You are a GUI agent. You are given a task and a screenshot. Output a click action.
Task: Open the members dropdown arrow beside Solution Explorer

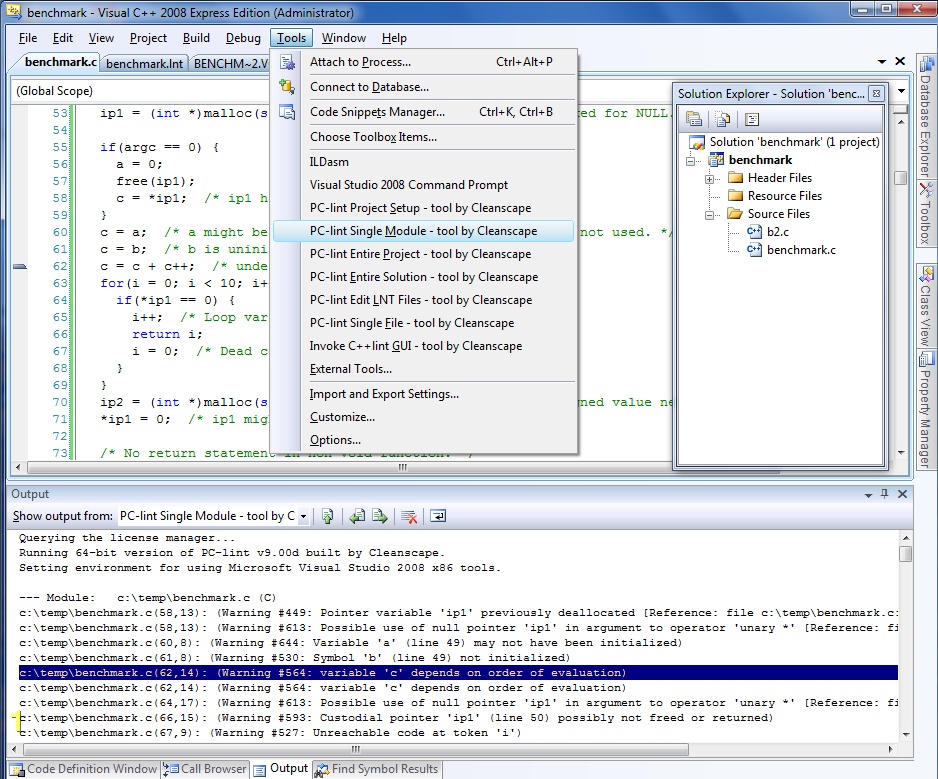[901, 91]
